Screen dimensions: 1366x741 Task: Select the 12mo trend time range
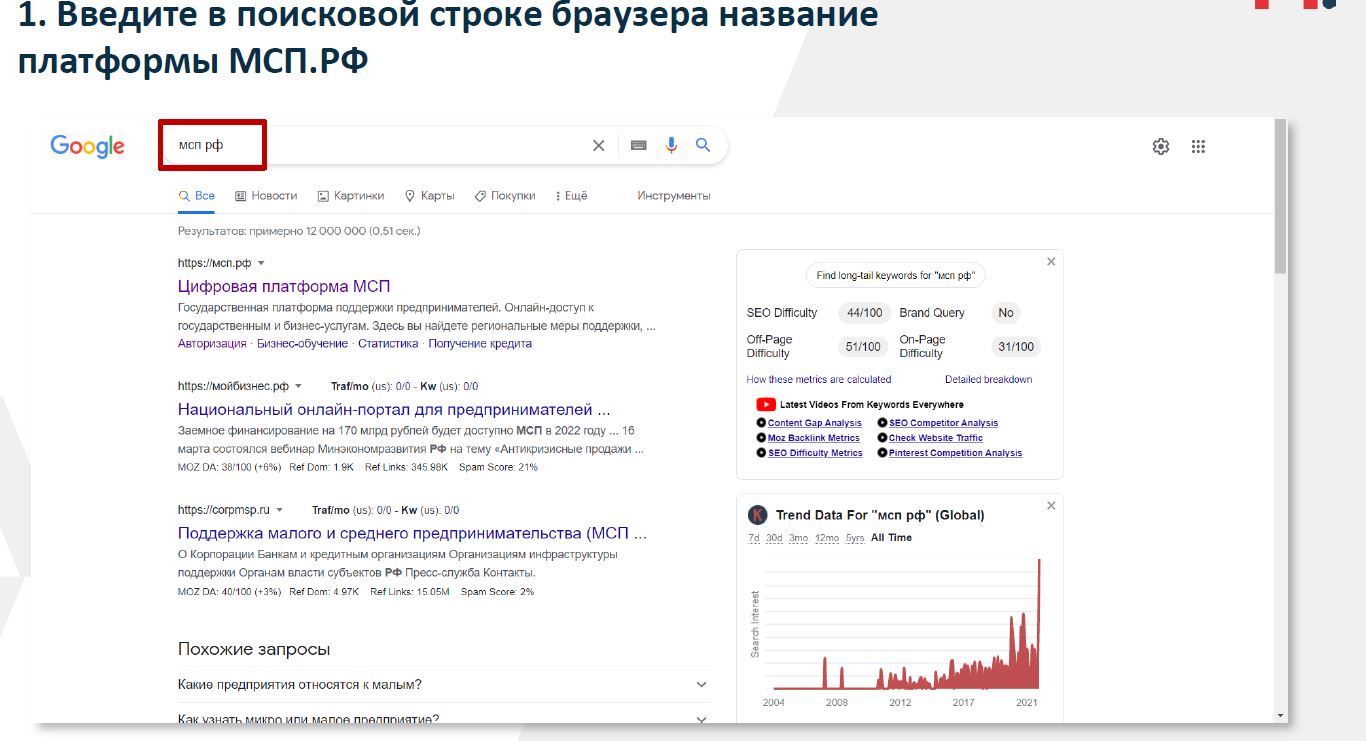point(826,538)
